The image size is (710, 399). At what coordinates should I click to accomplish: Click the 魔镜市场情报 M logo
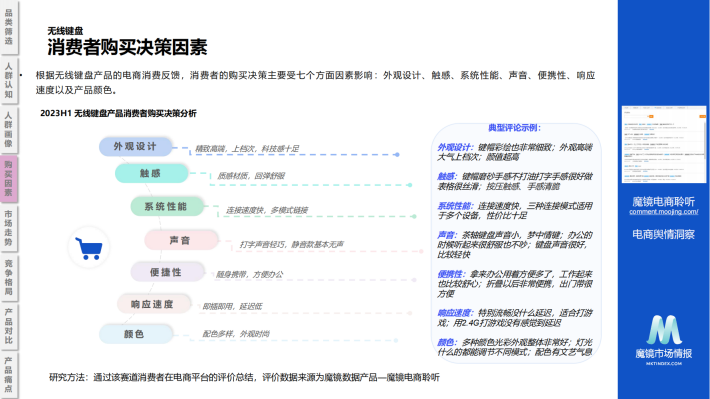tap(664, 330)
